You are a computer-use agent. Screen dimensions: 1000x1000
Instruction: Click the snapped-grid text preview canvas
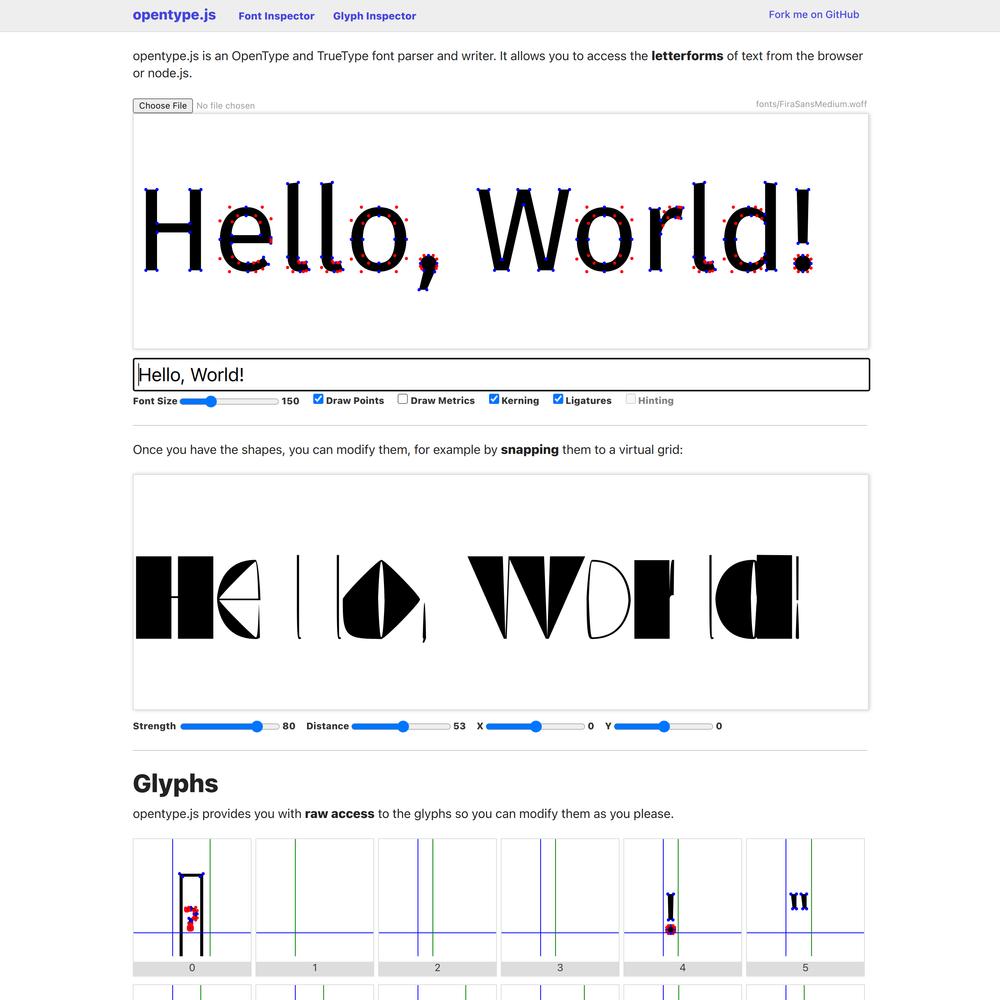tap(501, 592)
